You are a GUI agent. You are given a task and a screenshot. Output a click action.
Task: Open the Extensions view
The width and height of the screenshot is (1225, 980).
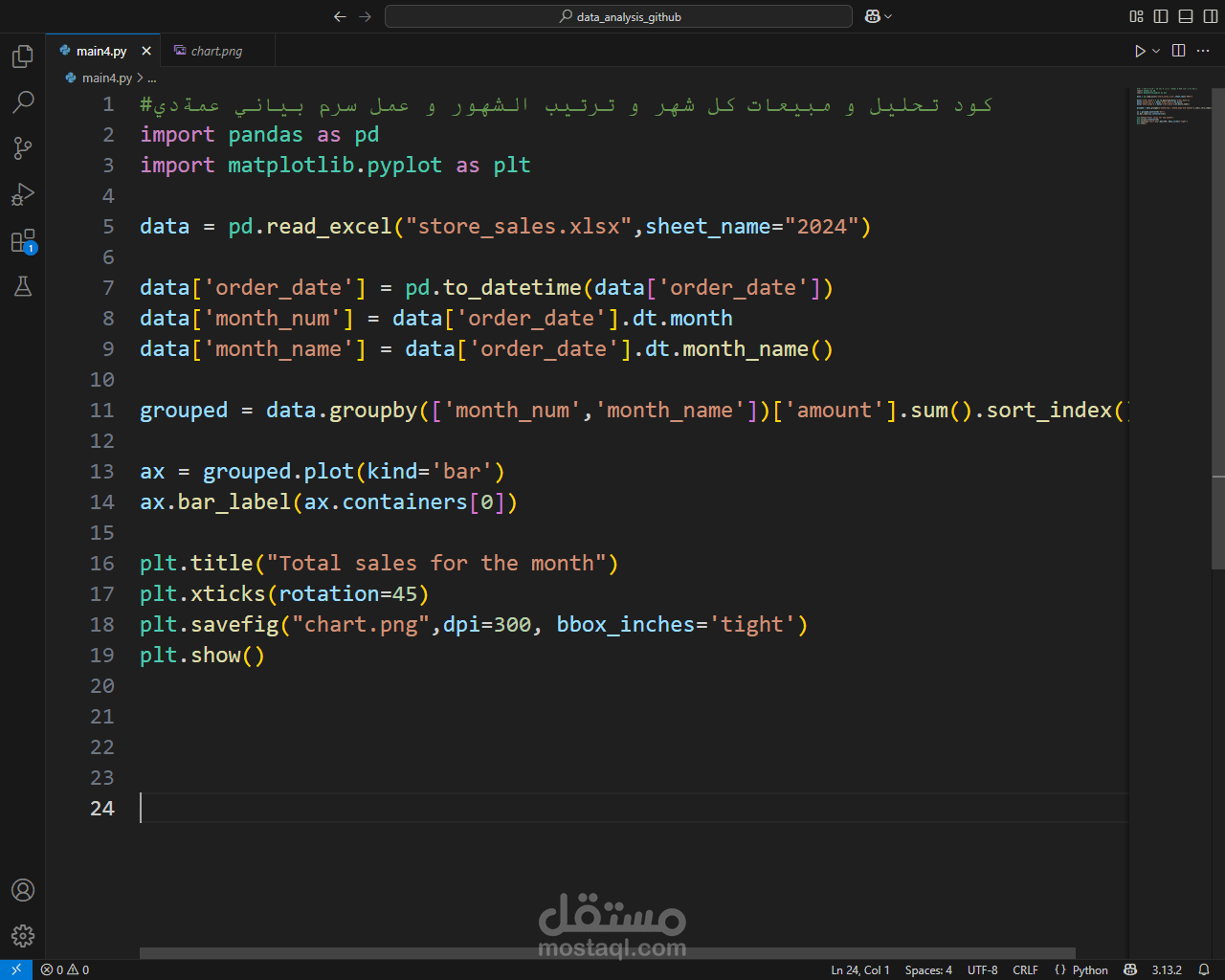23,240
